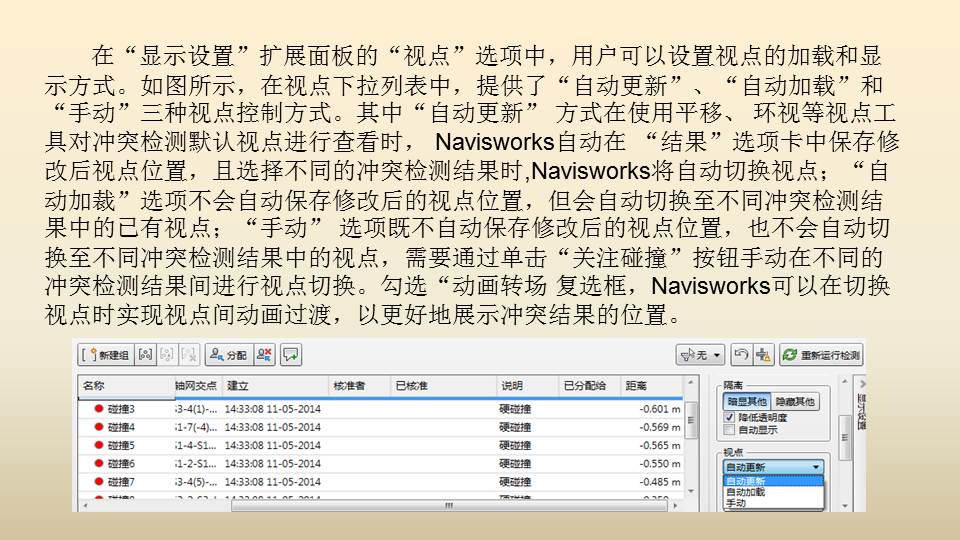Enable the 自动显示 checkbox

point(729,430)
